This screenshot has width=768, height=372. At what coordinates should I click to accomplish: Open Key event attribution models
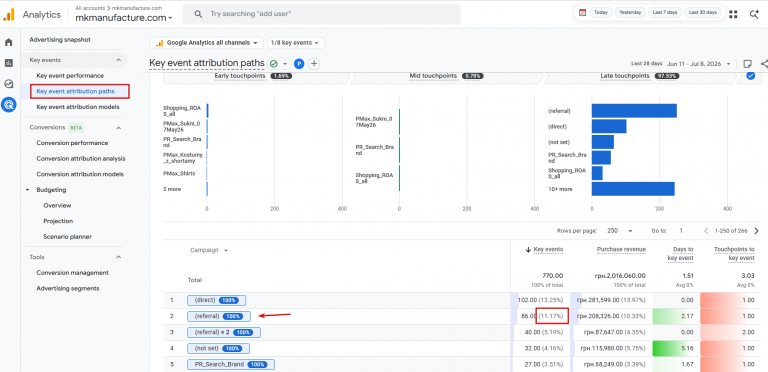tap(77, 107)
